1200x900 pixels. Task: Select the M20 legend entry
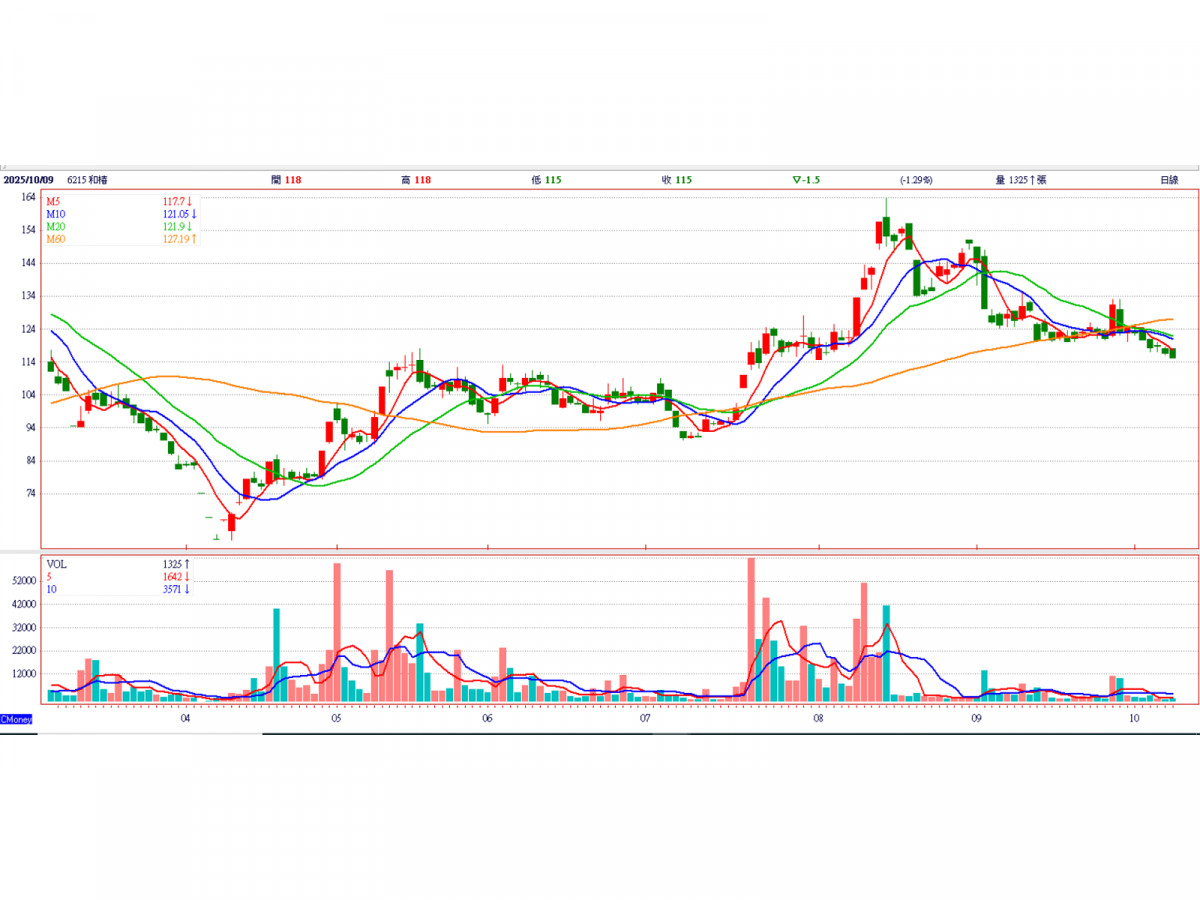coord(56,227)
